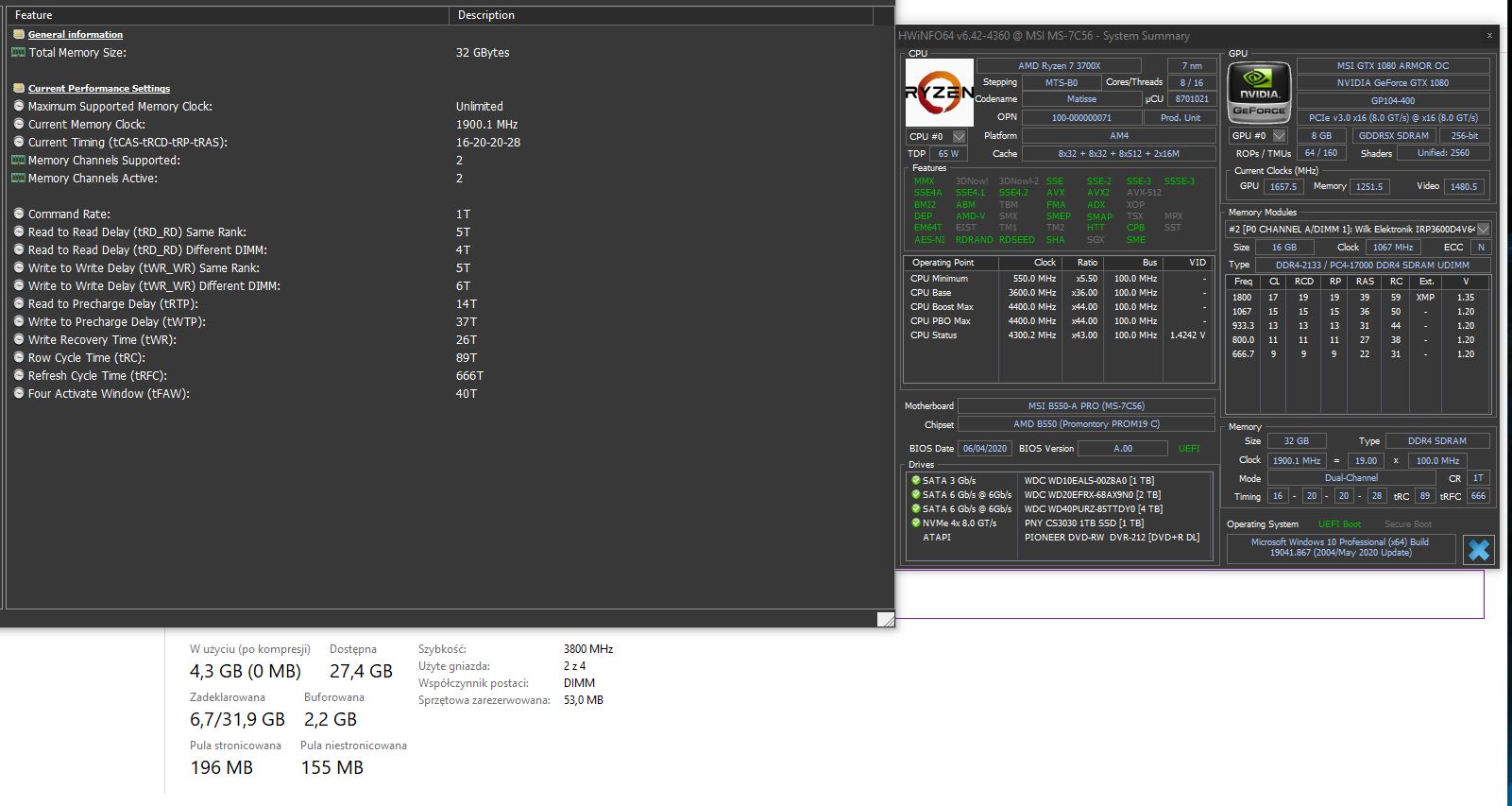This screenshot has width=1512, height=806.
Task: Click the Current Memory Clock row icon
Action: [x=19, y=124]
